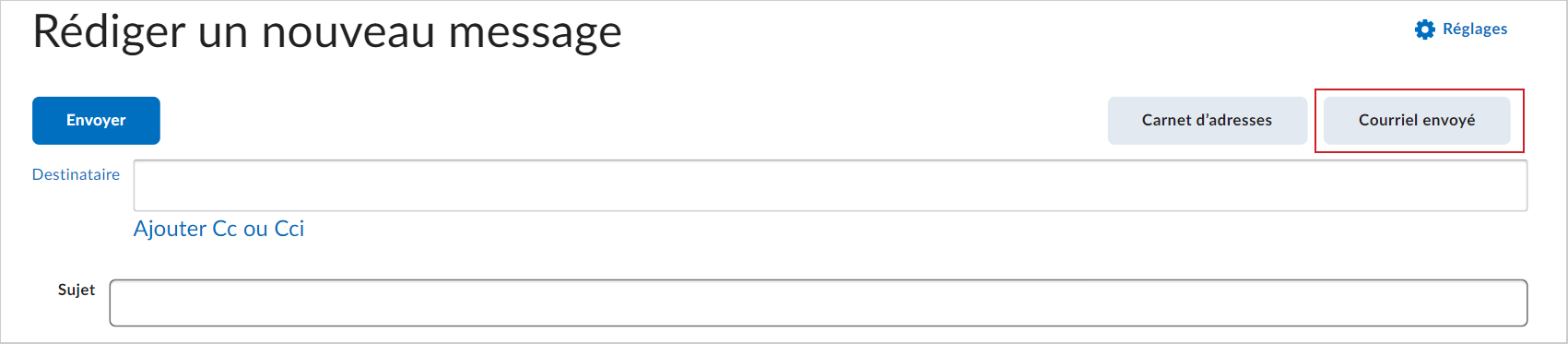1568x344 pixels.
Task: Open the Carnet d'adresses button
Action: [x=1207, y=121]
